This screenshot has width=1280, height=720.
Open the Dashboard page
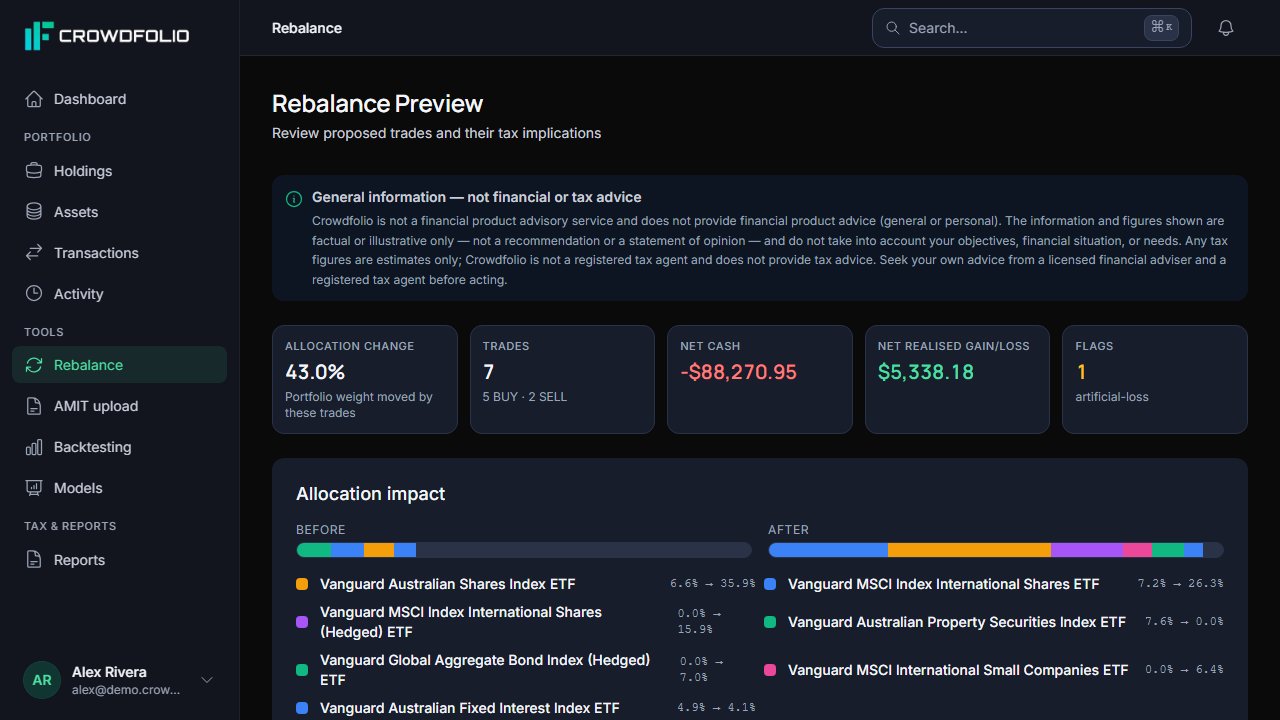coord(119,99)
